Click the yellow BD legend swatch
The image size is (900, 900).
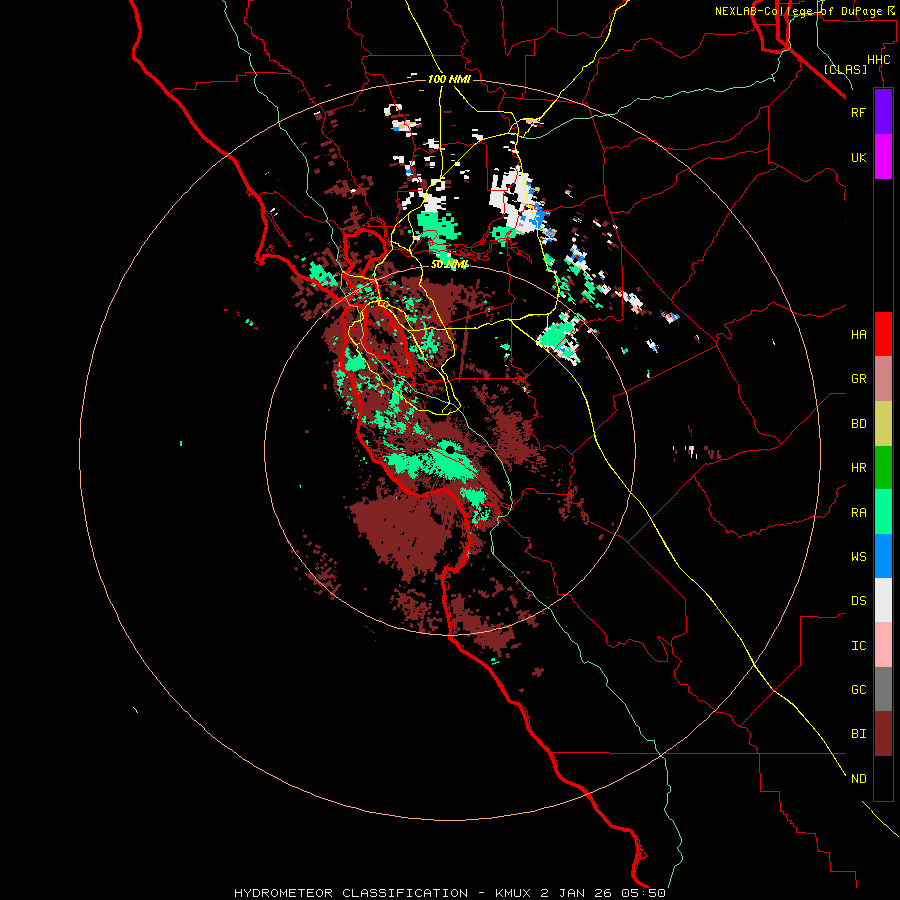[883, 424]
